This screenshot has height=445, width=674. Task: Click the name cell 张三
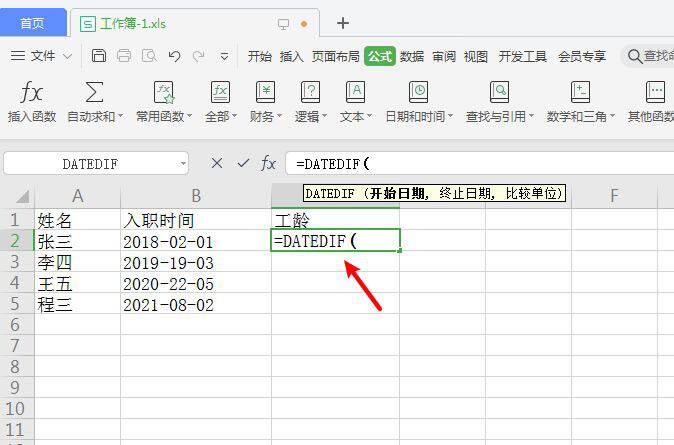coord(77,240)
